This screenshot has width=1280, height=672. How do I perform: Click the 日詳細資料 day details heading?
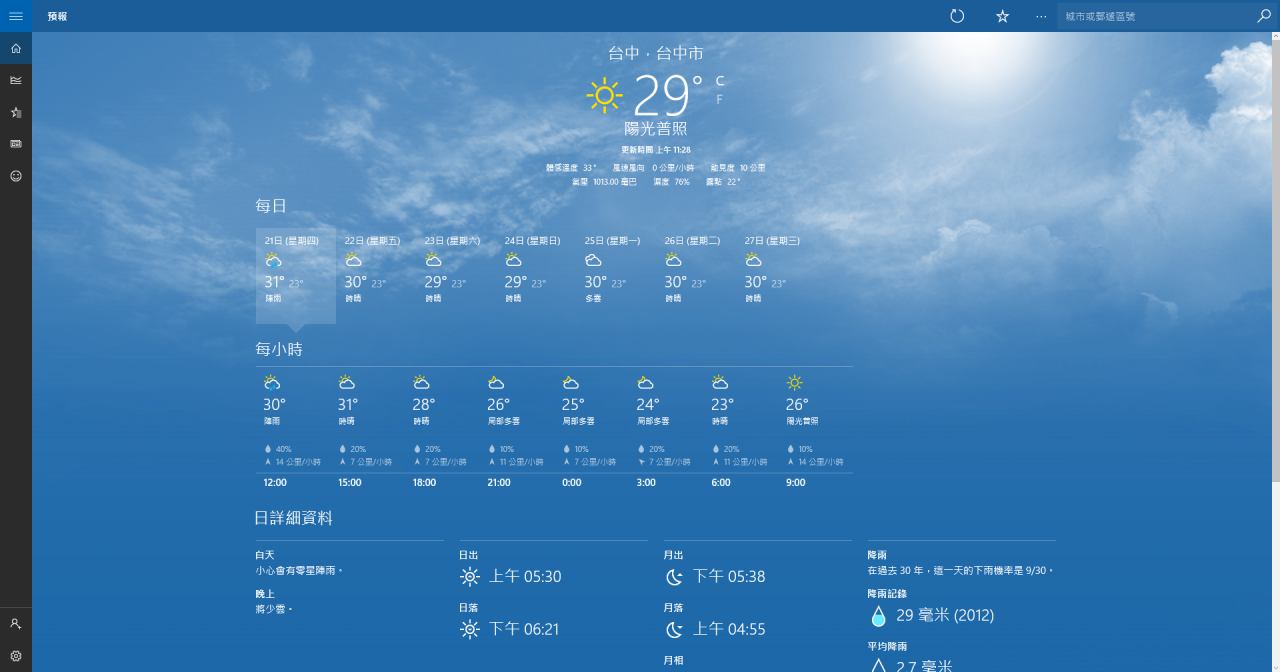click(294, 518)
